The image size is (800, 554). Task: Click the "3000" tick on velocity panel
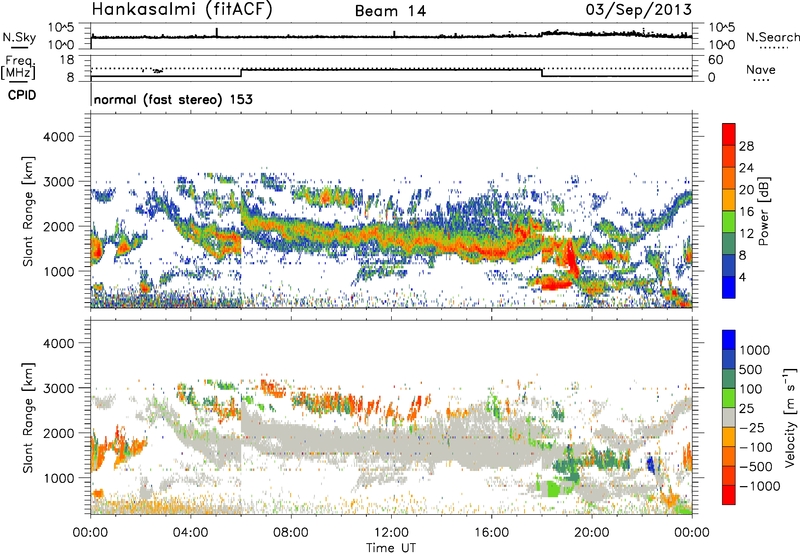58,388
